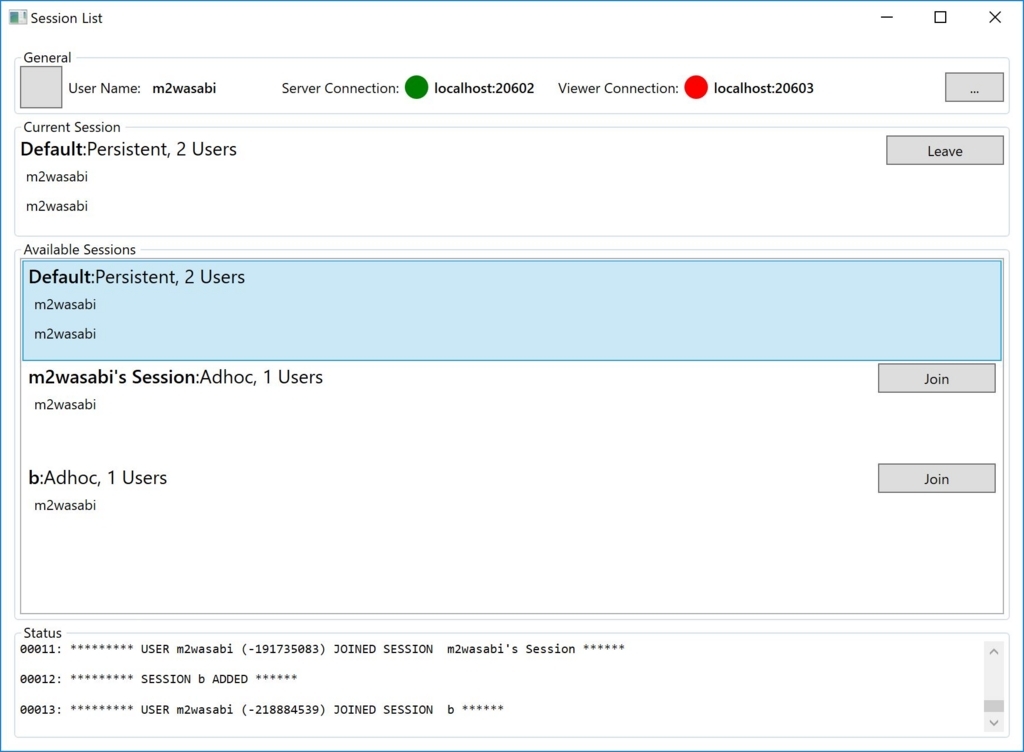The image size is (1024, 752).
Task: Open the ellipsis settings button
Action: 974,87
